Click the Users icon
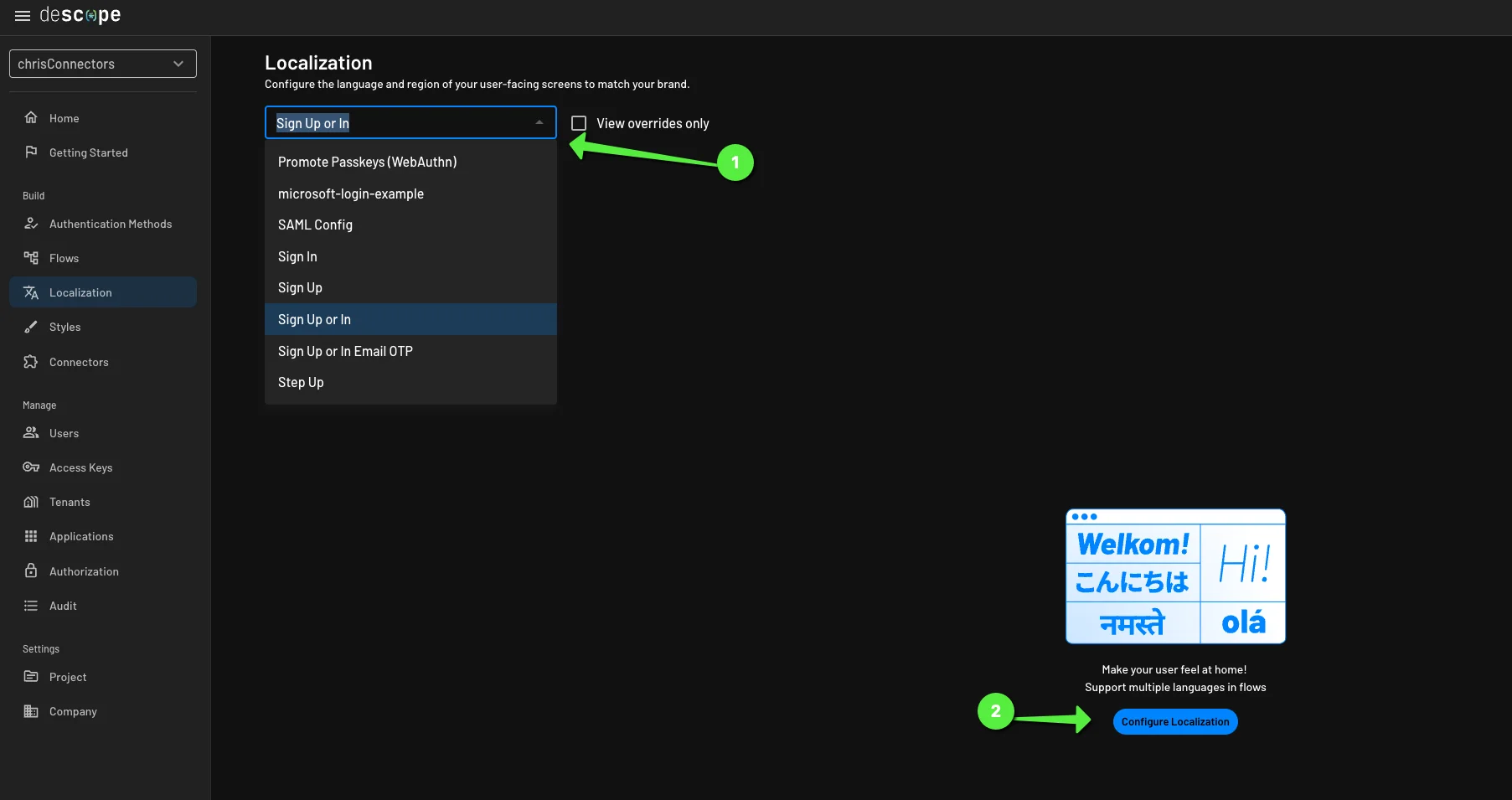The image size is (1512, 800). coord(31,433)
